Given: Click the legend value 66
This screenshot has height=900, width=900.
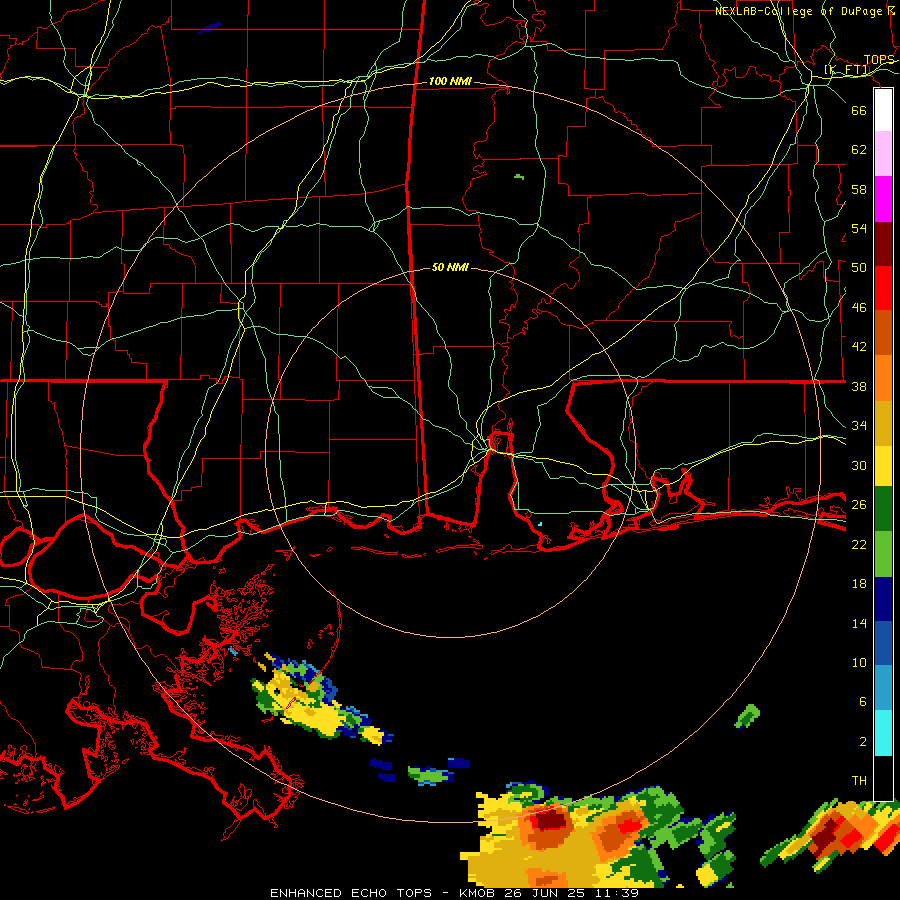Looking at the screenshot, I should pos(859,110).
